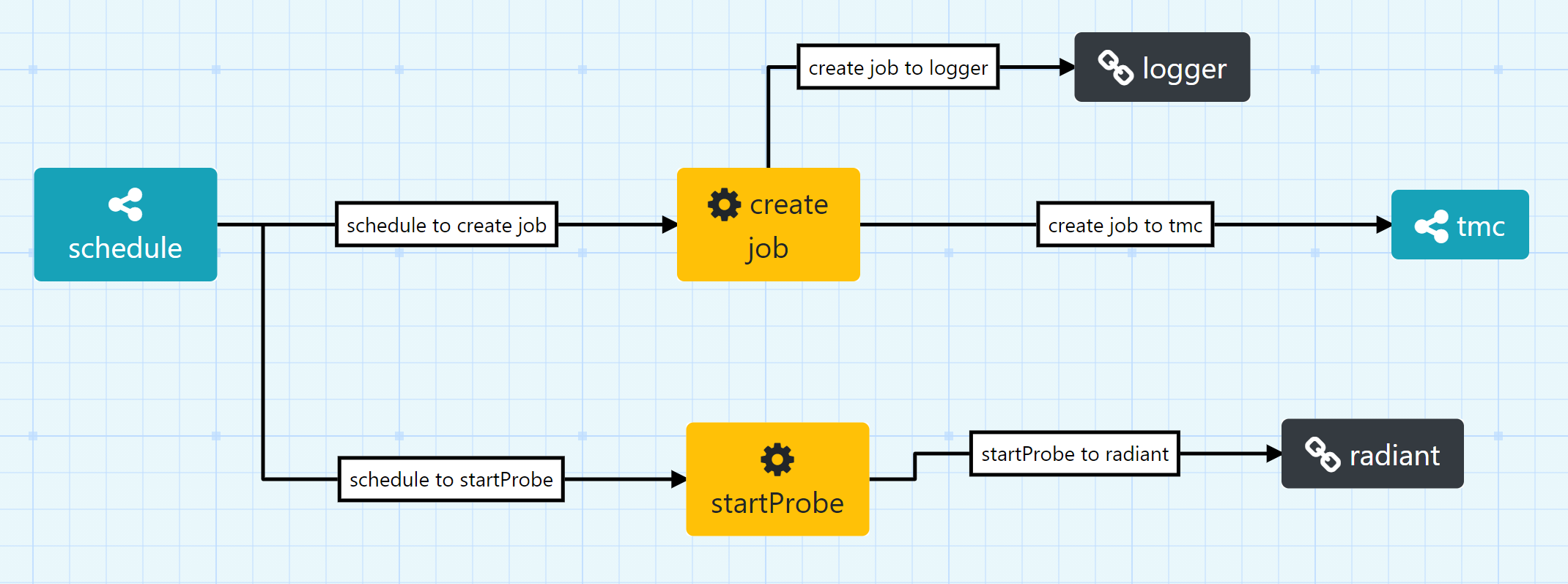Select the 'startProbe' node name text
The height and width of the screenshot is (584, 1568).
coord(777,503)
